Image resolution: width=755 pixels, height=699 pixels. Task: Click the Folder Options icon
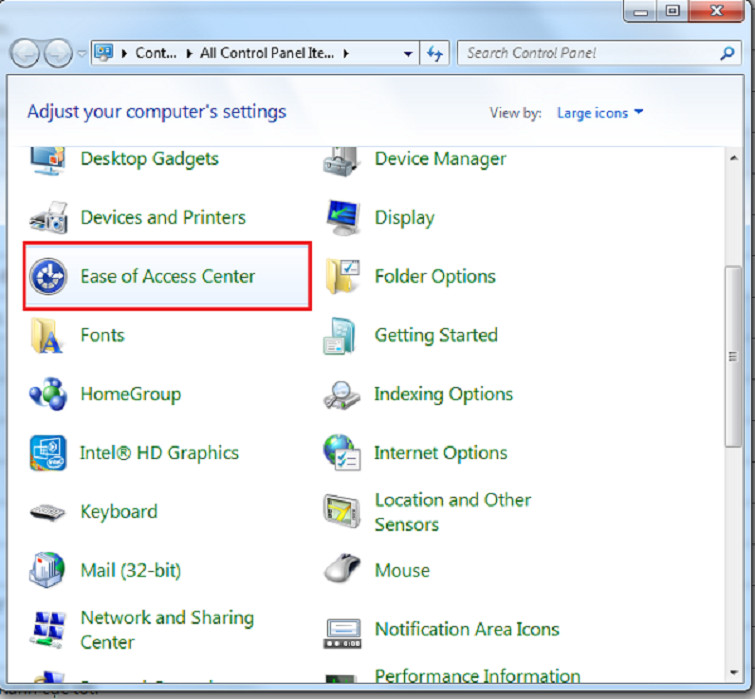(x=342, y=276)
